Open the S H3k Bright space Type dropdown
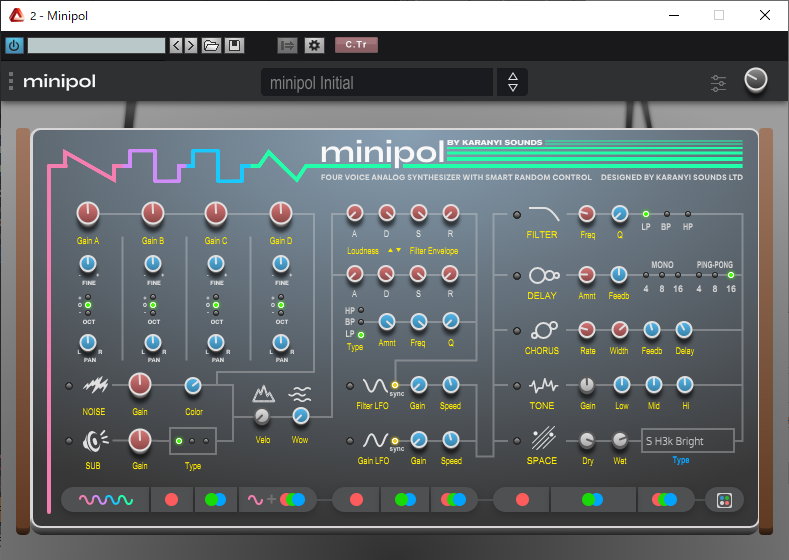Viewport: 789px width, 560px height. click(687, 441)
